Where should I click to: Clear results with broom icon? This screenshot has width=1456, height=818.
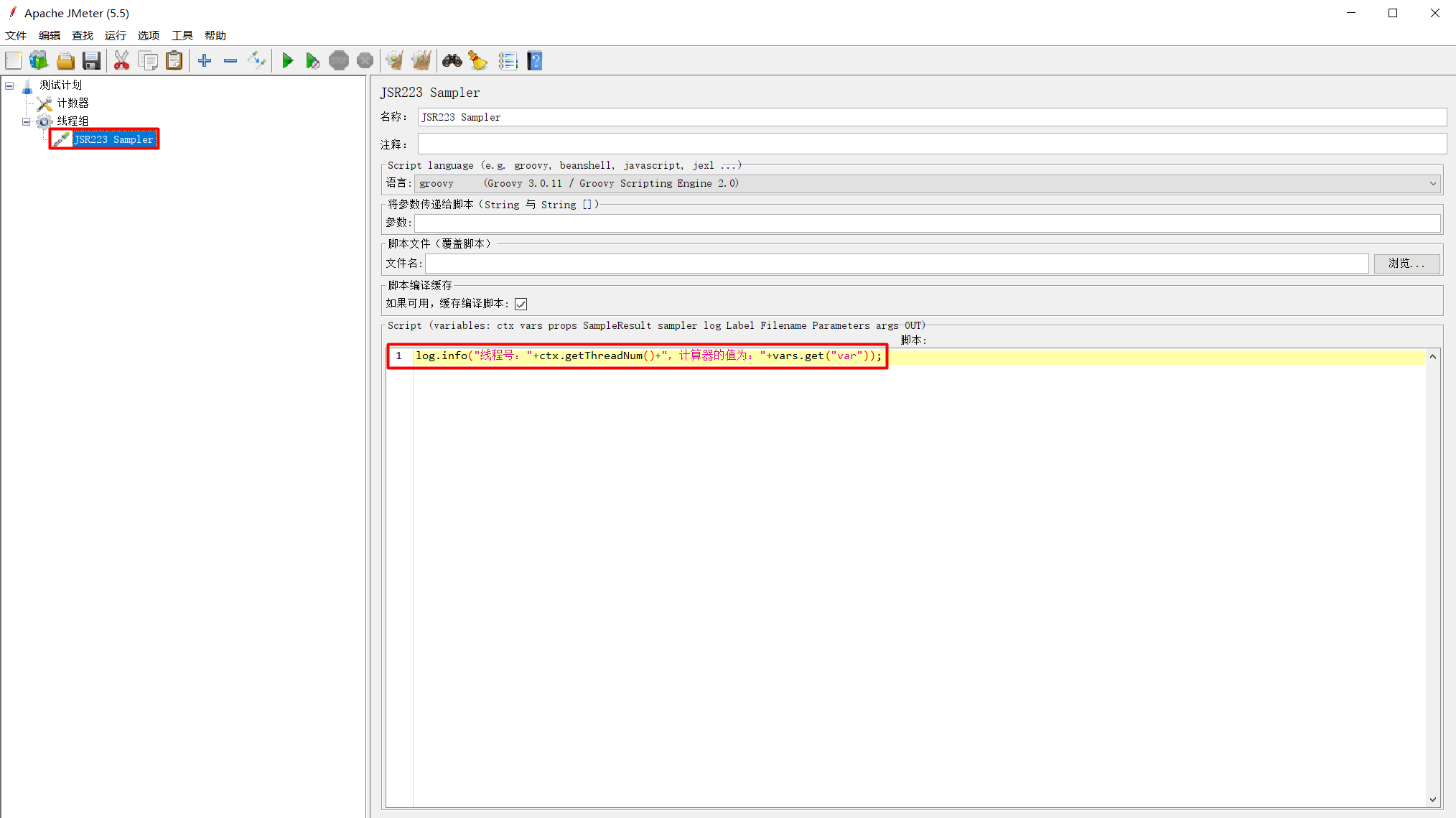pos(478,60)
